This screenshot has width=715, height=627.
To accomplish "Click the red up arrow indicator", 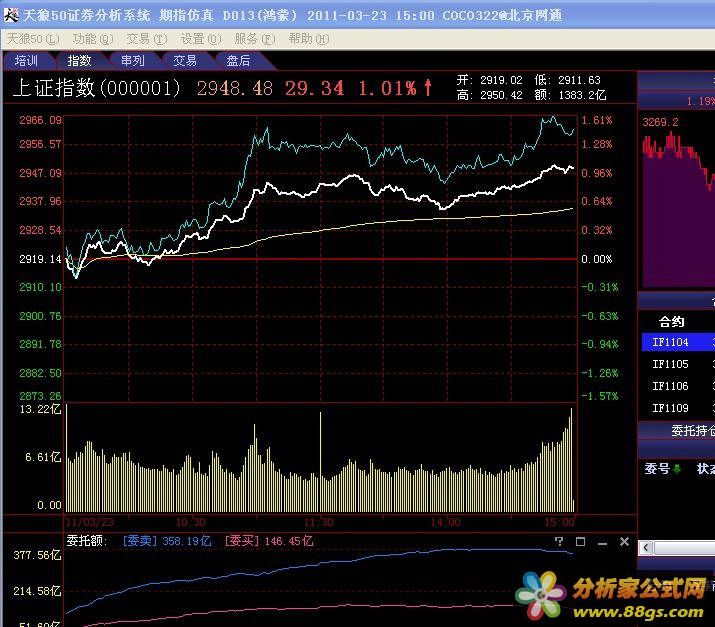I will click(427, 88).
